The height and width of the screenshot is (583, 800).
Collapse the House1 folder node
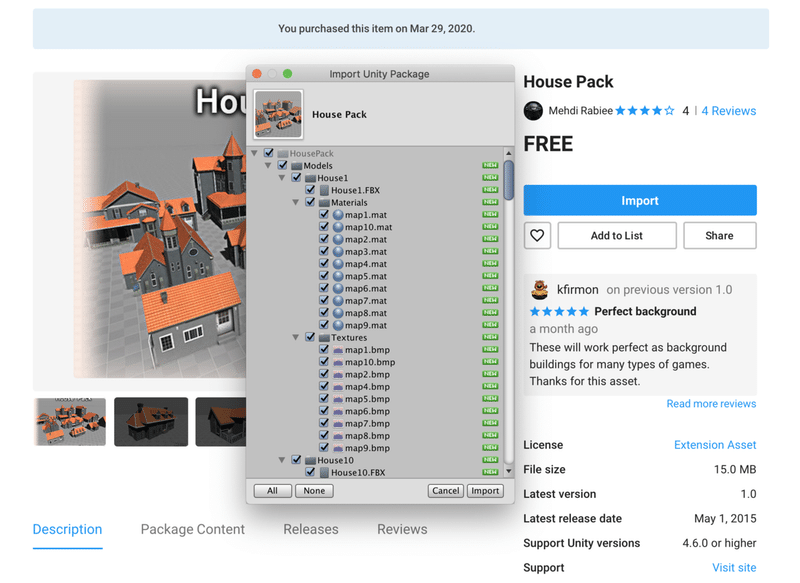tap(282, 178)
